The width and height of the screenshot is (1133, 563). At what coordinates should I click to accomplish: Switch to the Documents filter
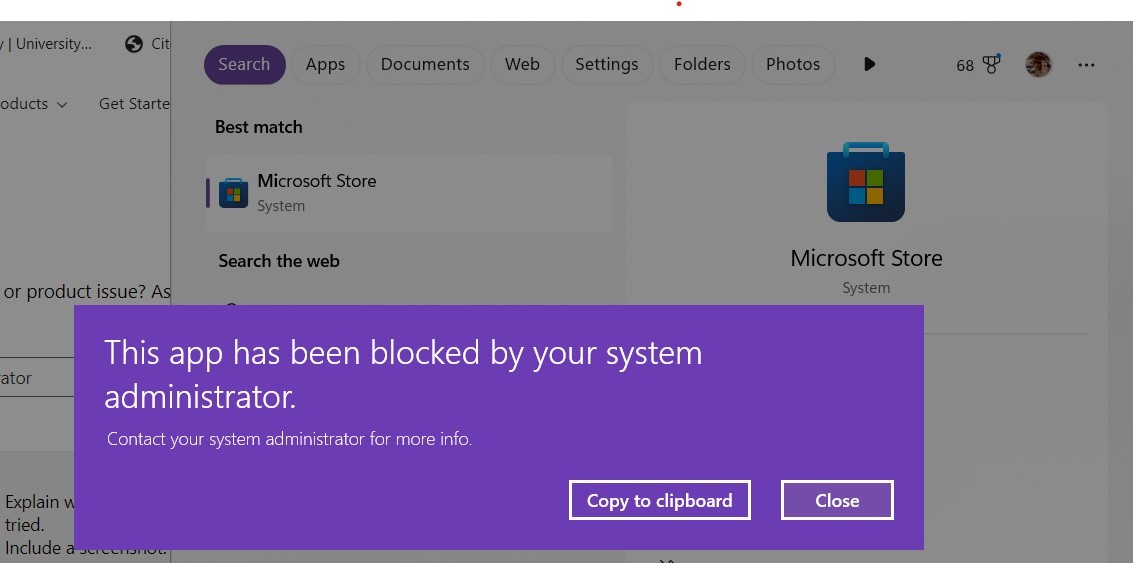(x=425, y=64)
